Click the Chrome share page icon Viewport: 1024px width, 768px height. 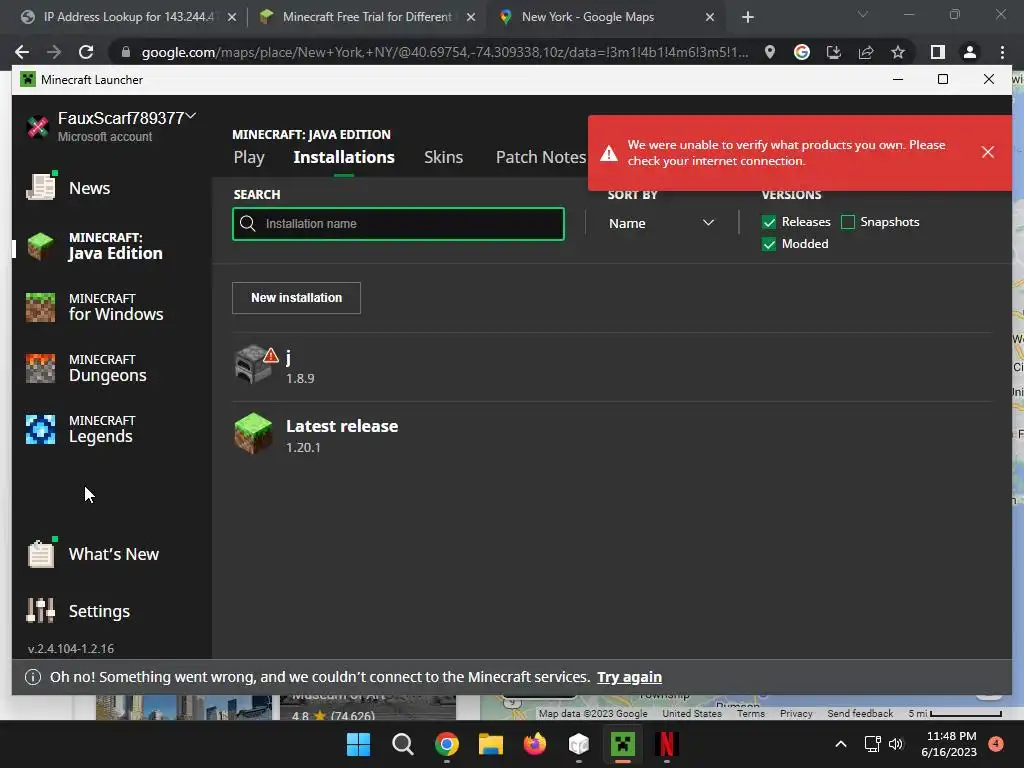[x=866, y=52]
